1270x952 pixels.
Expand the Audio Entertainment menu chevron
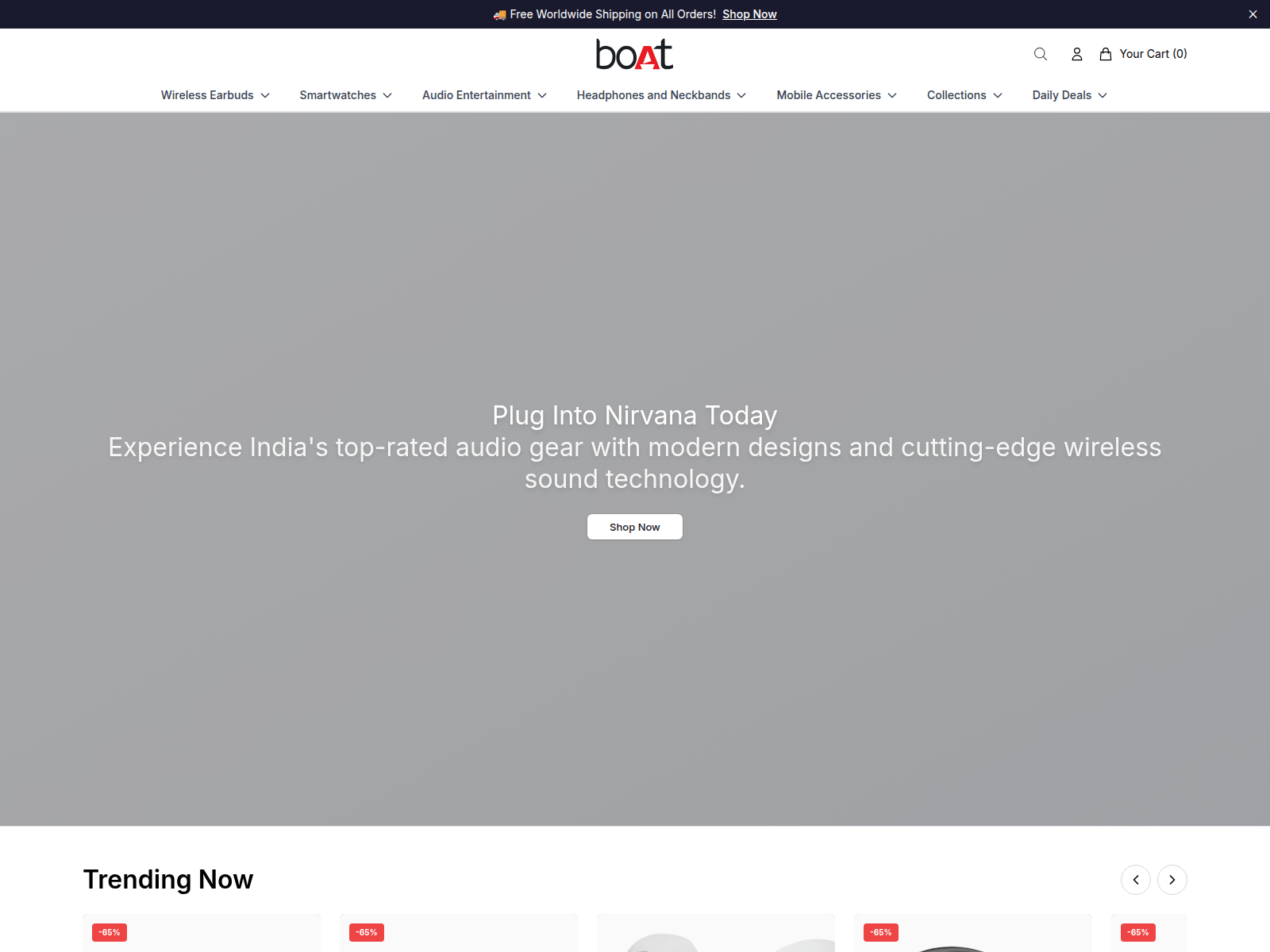click(x=542, y=95)
